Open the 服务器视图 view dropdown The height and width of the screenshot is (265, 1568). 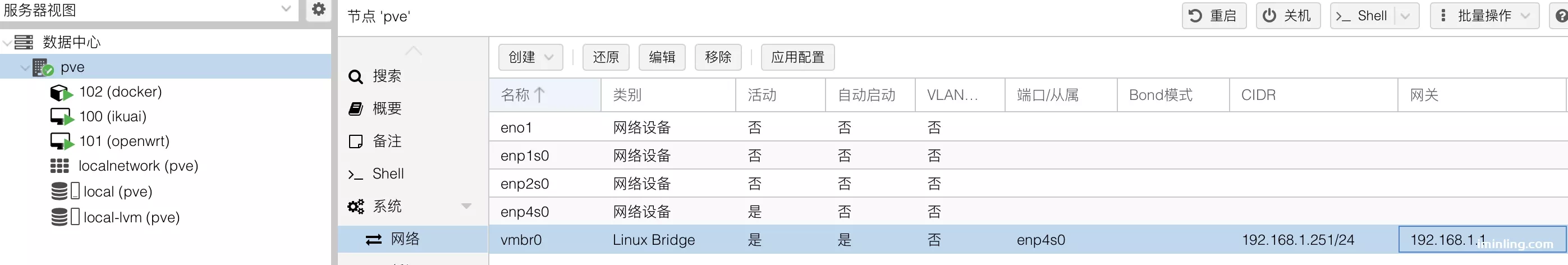(x=286, y=9)
